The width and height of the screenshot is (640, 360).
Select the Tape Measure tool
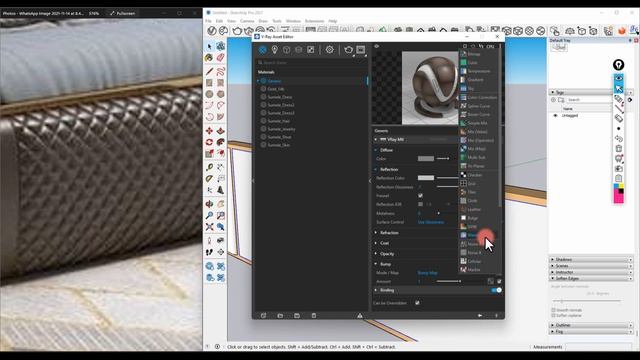click(209, 167)
